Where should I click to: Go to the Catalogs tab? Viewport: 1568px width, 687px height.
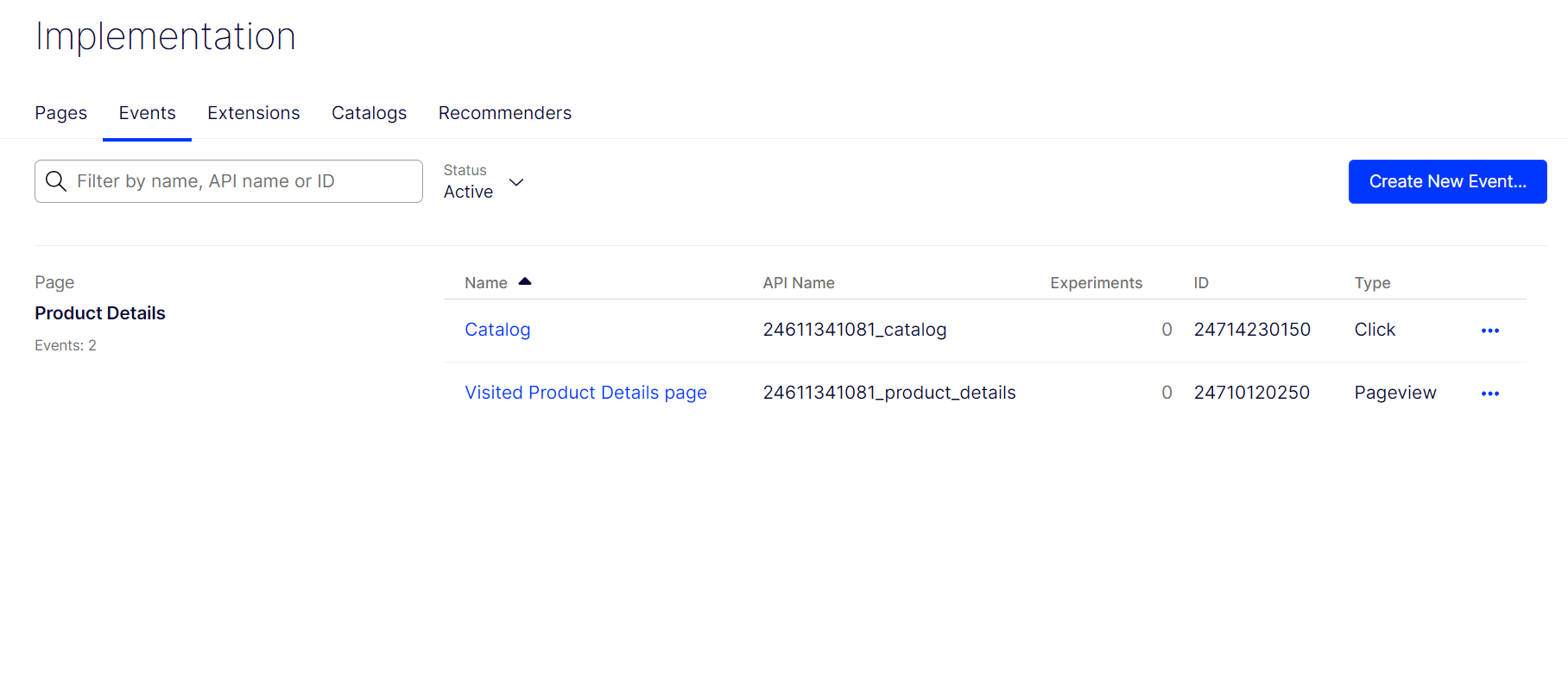369,113
